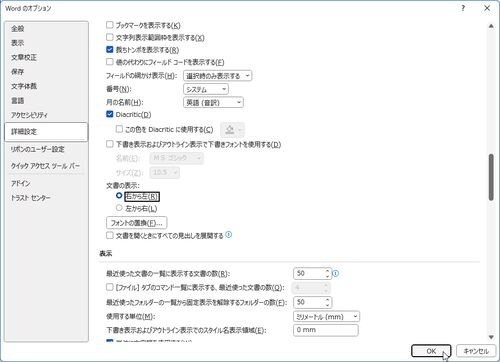This screenshot has width=500, height=362.
Task: Click the info icon next to 見出しを展開する
Action: (x=228, y=235)
